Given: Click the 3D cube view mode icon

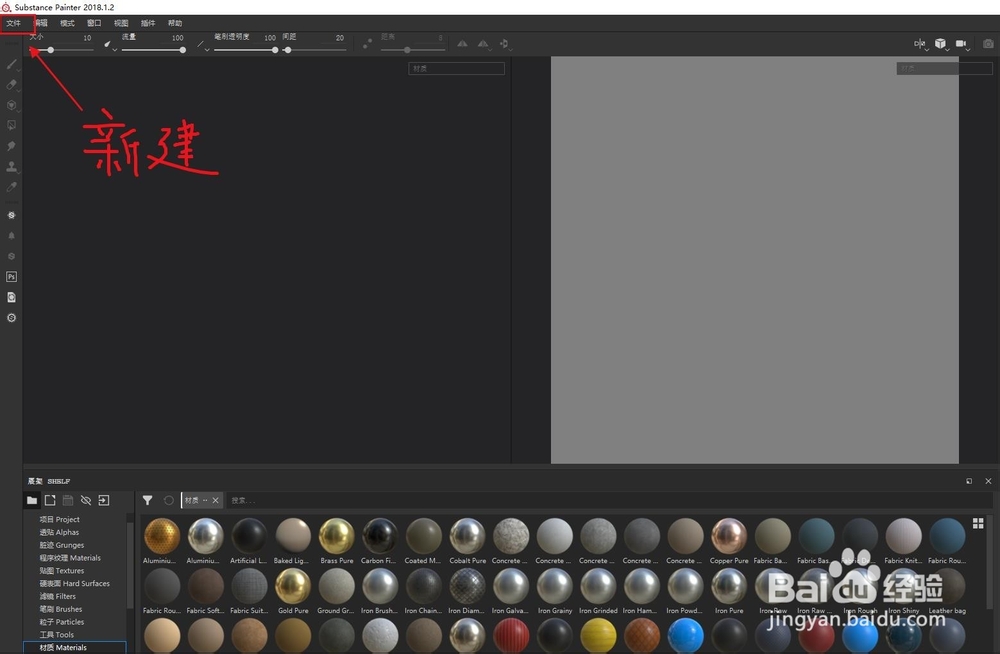Looking at the screenshot, I should (940, 43).
